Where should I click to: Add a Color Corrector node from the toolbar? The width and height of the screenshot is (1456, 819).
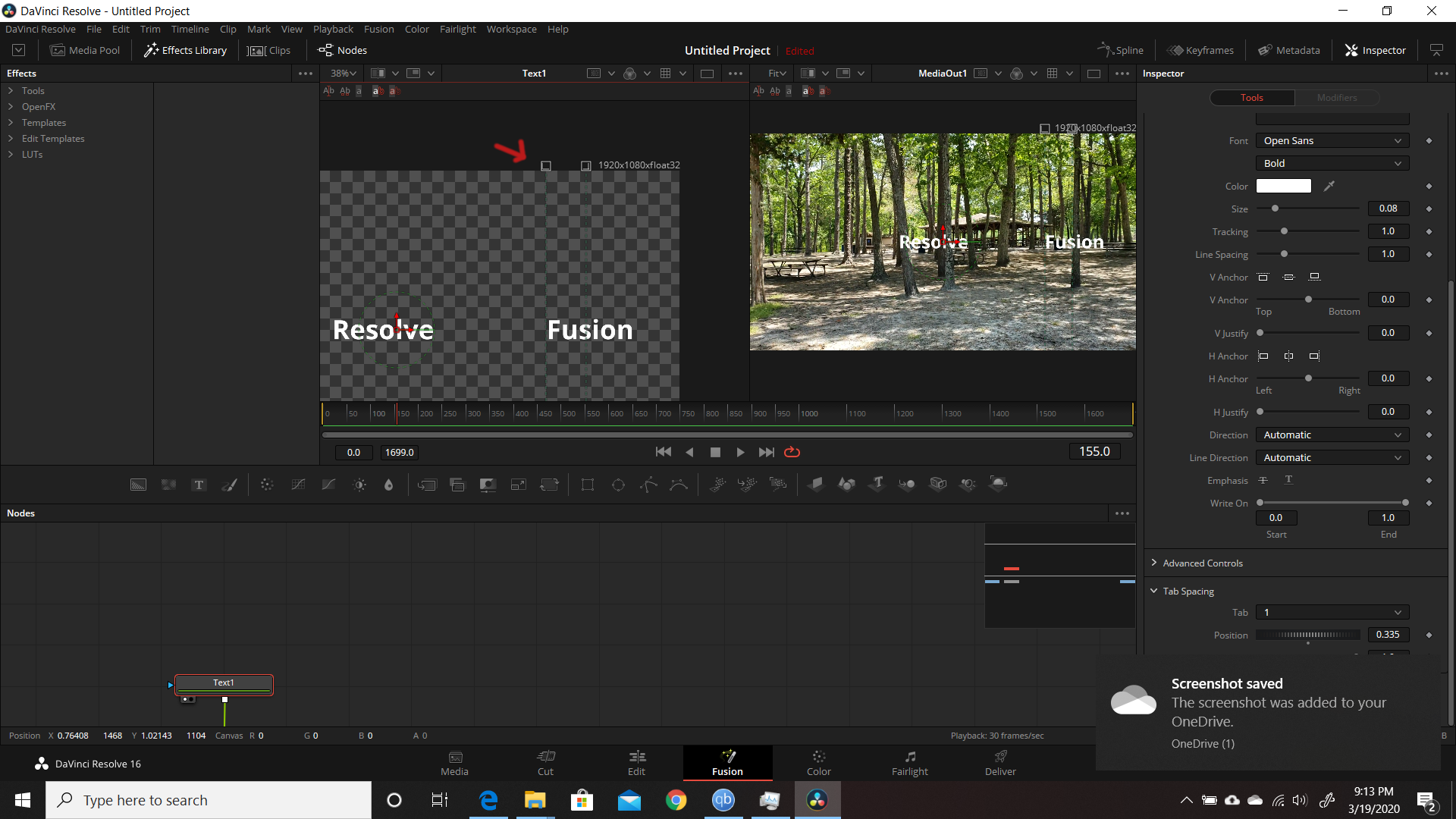coord(267,485)
